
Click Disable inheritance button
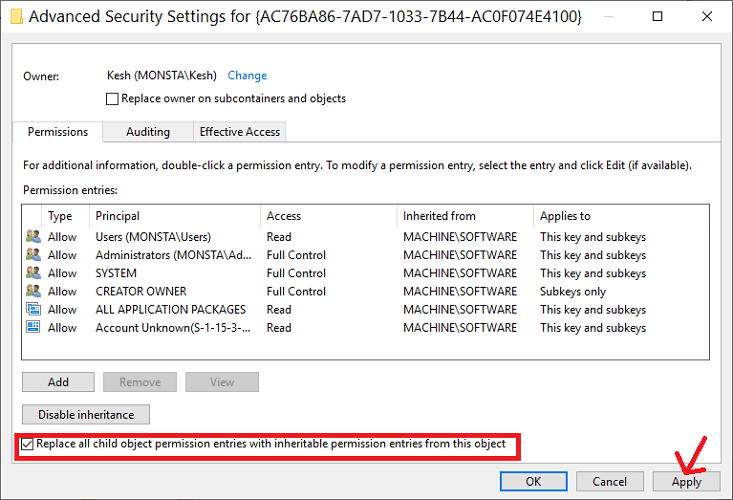[86, 414]
